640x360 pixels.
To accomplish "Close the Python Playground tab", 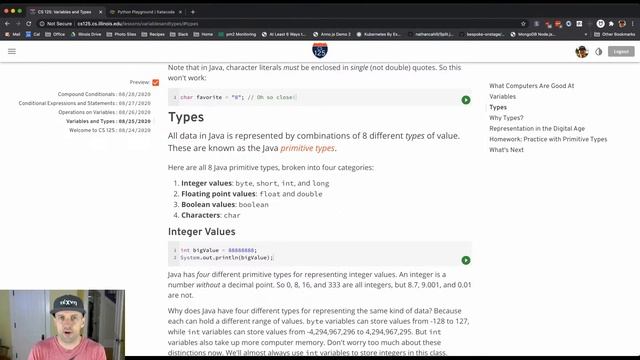I will (x=180, y=12).
